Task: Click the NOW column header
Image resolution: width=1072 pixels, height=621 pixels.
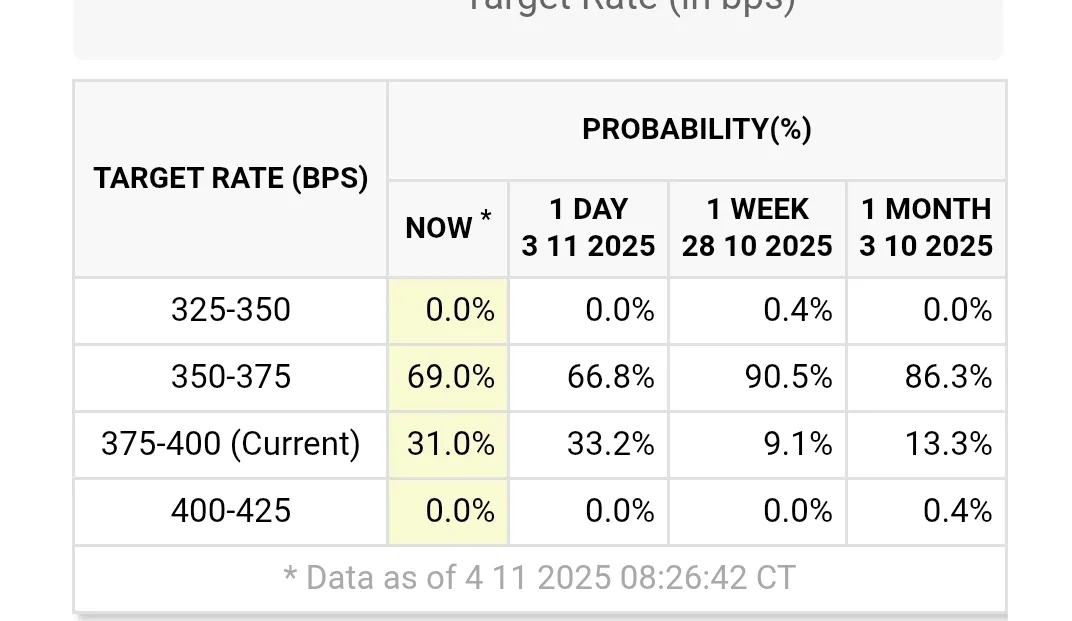Action: [x=448, y=228]
